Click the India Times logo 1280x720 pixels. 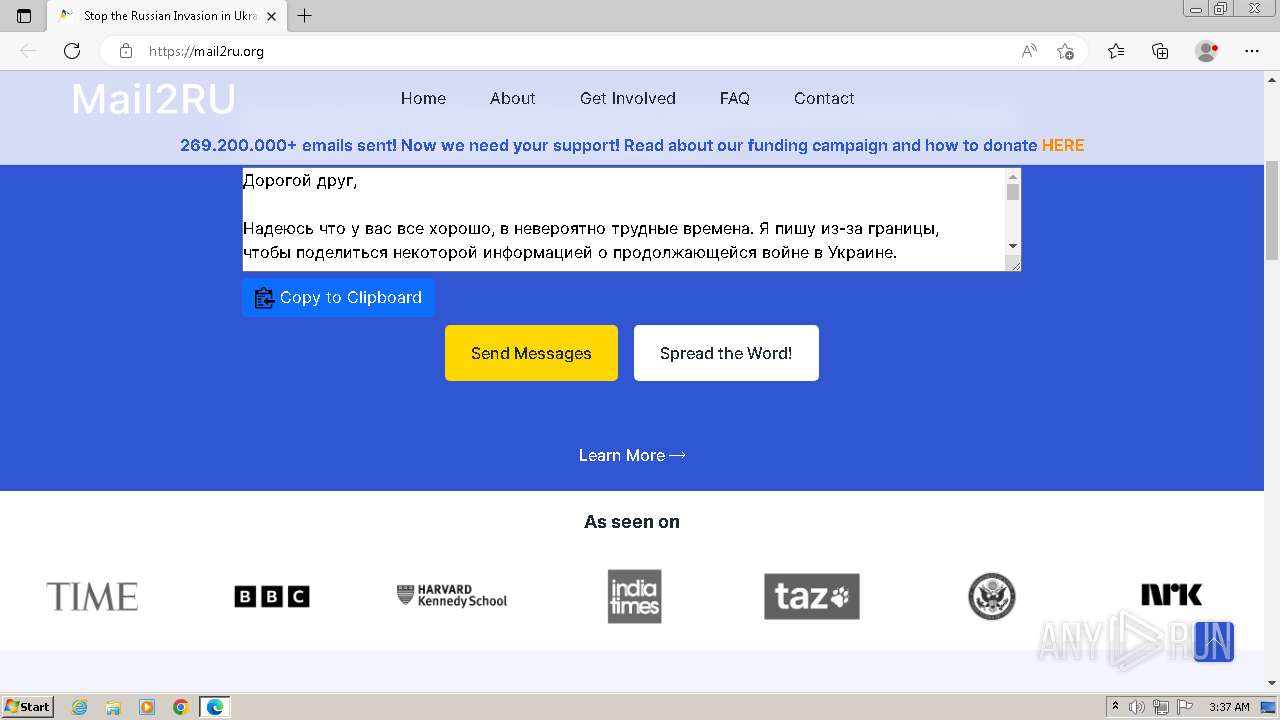click(x=634, y=596)
